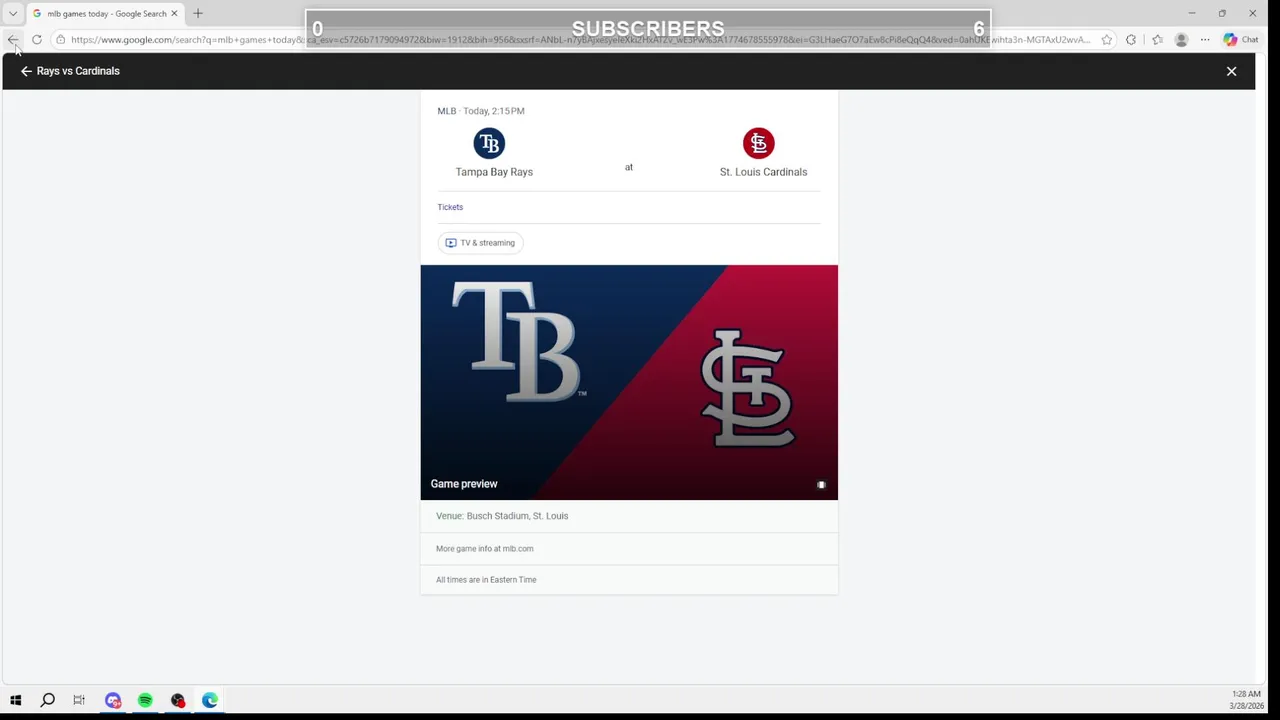Image resolution: width=1280 pixels, height=720 pixels.
Task: Click the browser back arrow
Action: coord(13,40)
